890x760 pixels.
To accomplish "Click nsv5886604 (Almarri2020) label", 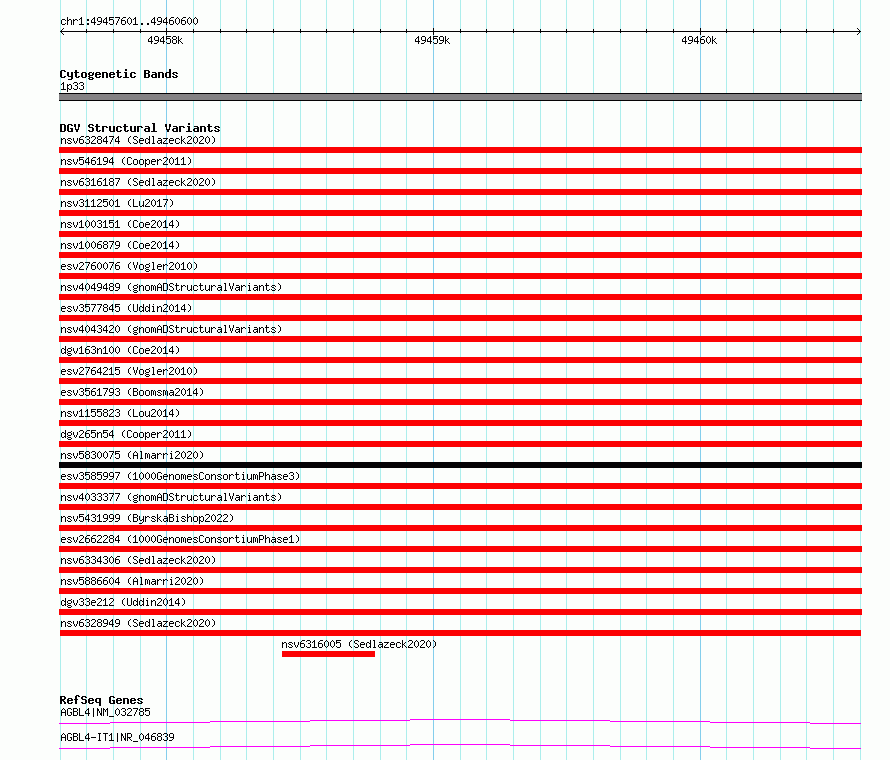I will (132, 581).
